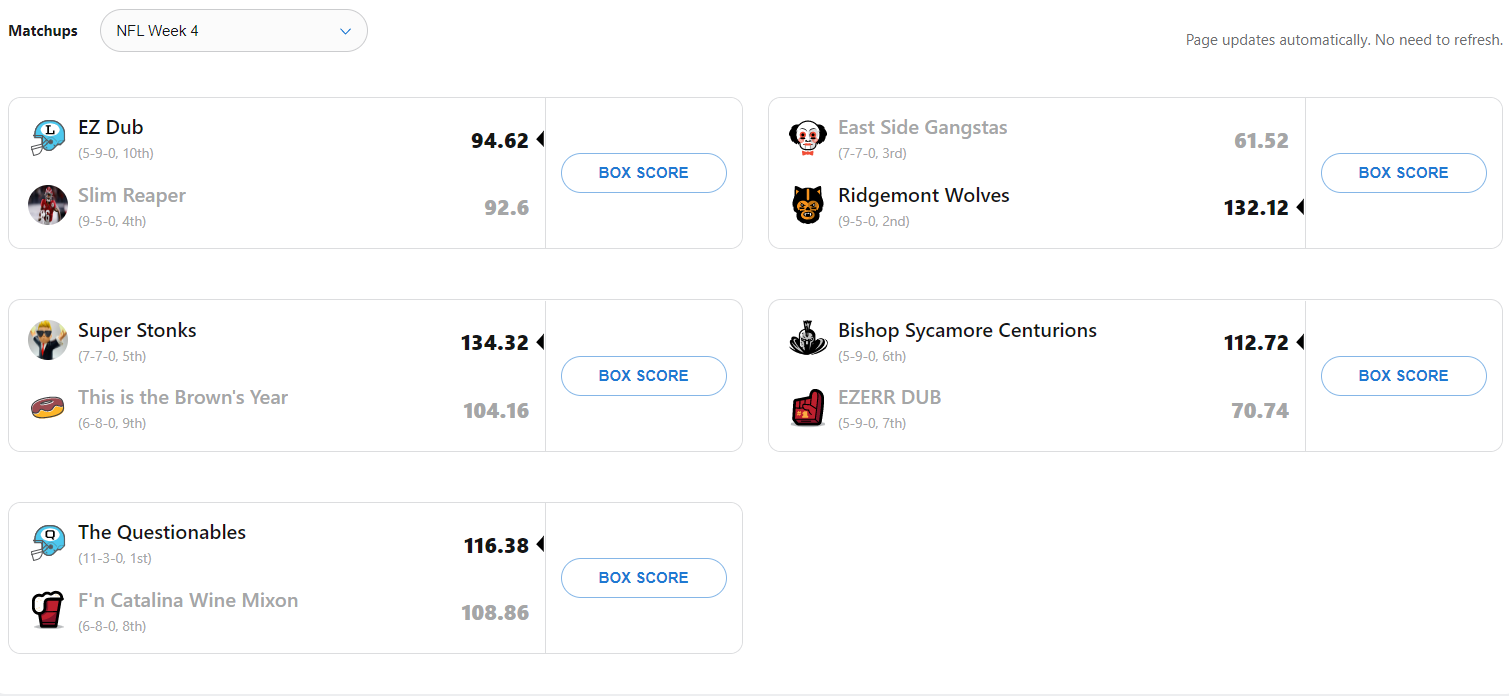Click the donut logo for Brown's Year
1509x696 pixels.
(48, 408)
